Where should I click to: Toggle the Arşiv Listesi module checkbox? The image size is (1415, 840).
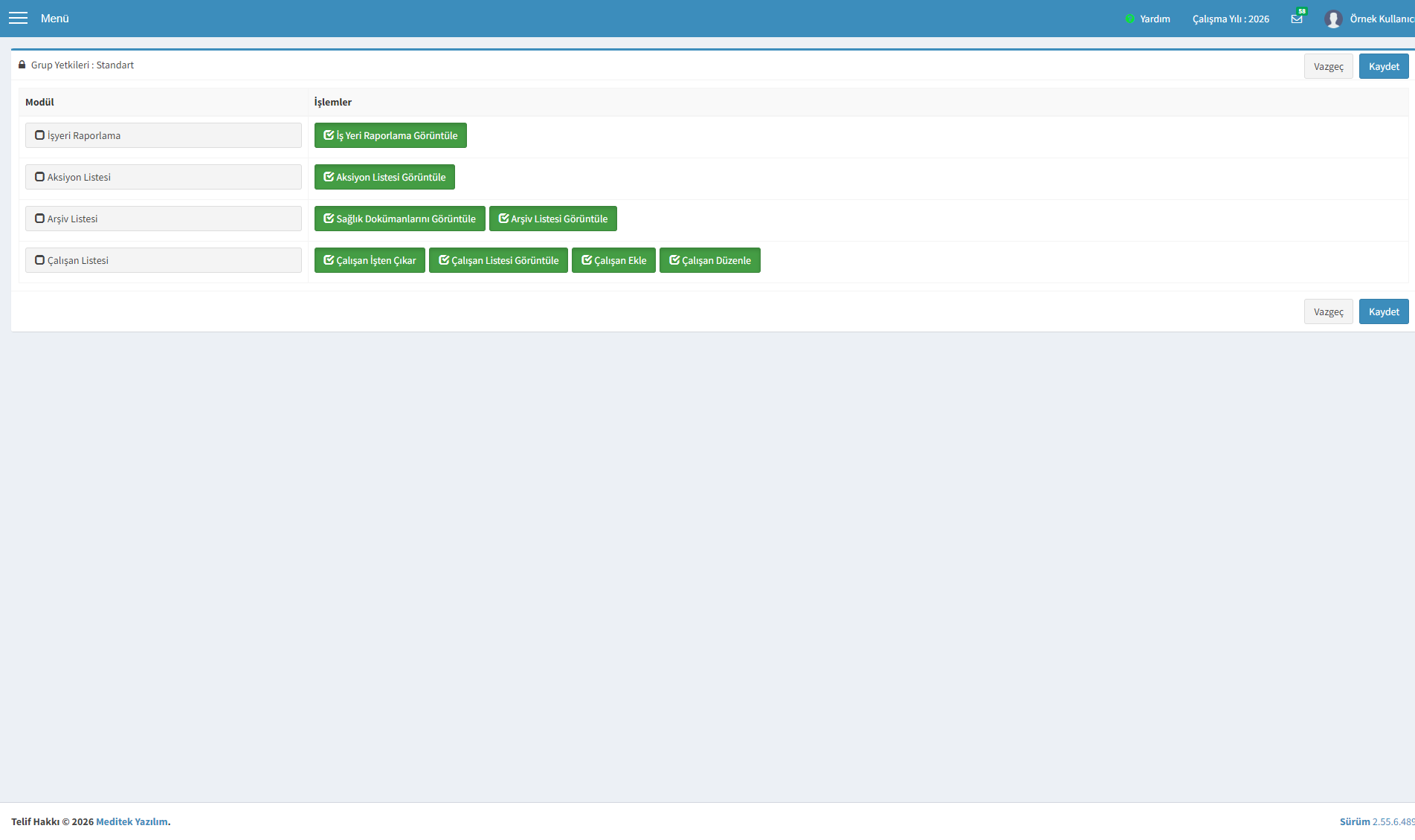pyautogui.click(x=40, y=219)
